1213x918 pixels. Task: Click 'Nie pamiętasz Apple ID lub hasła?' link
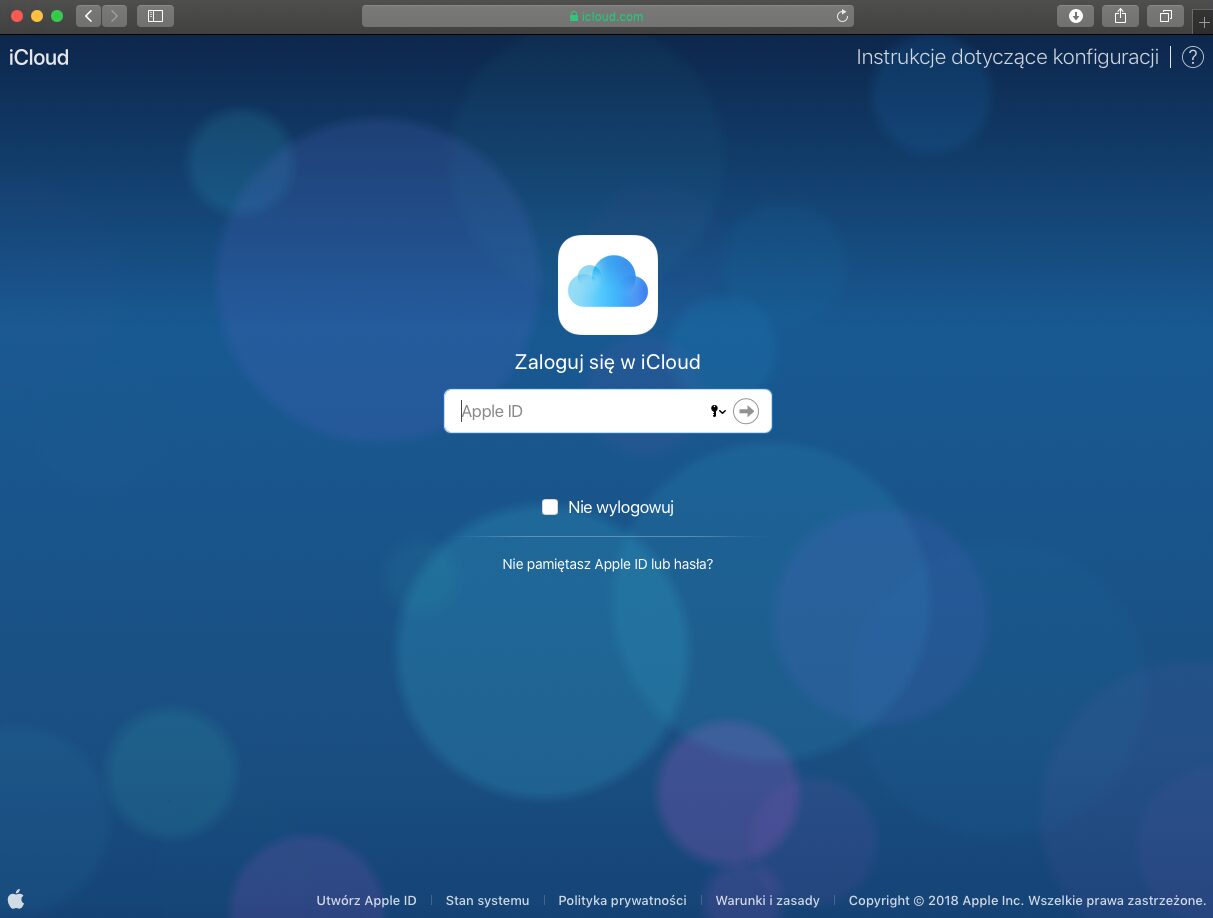click(x=608, y=564)
